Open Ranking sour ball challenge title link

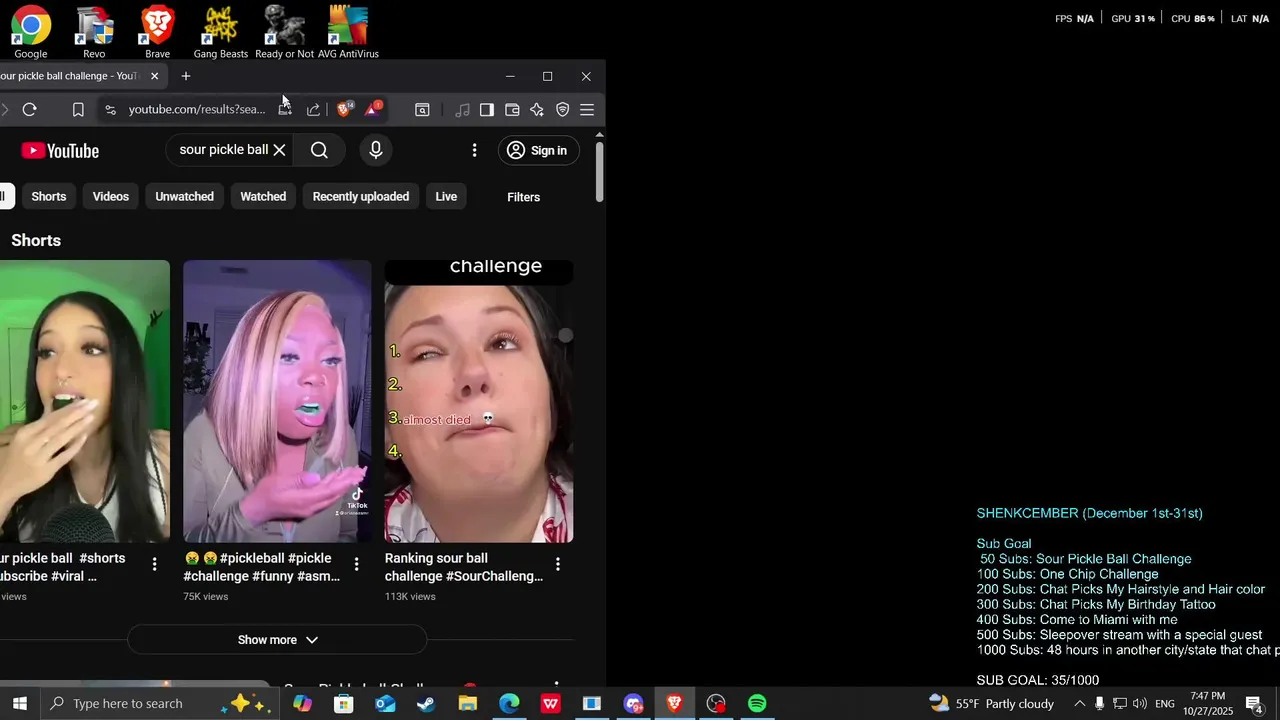(464, 567)
